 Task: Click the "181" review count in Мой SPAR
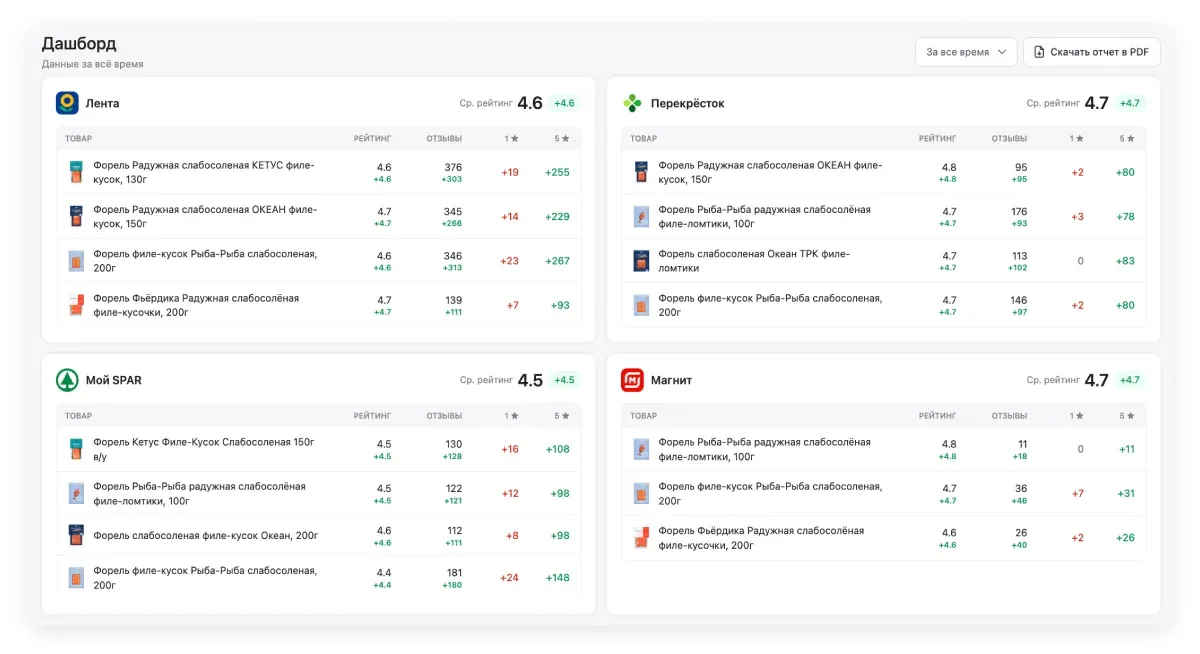[454, 572]
